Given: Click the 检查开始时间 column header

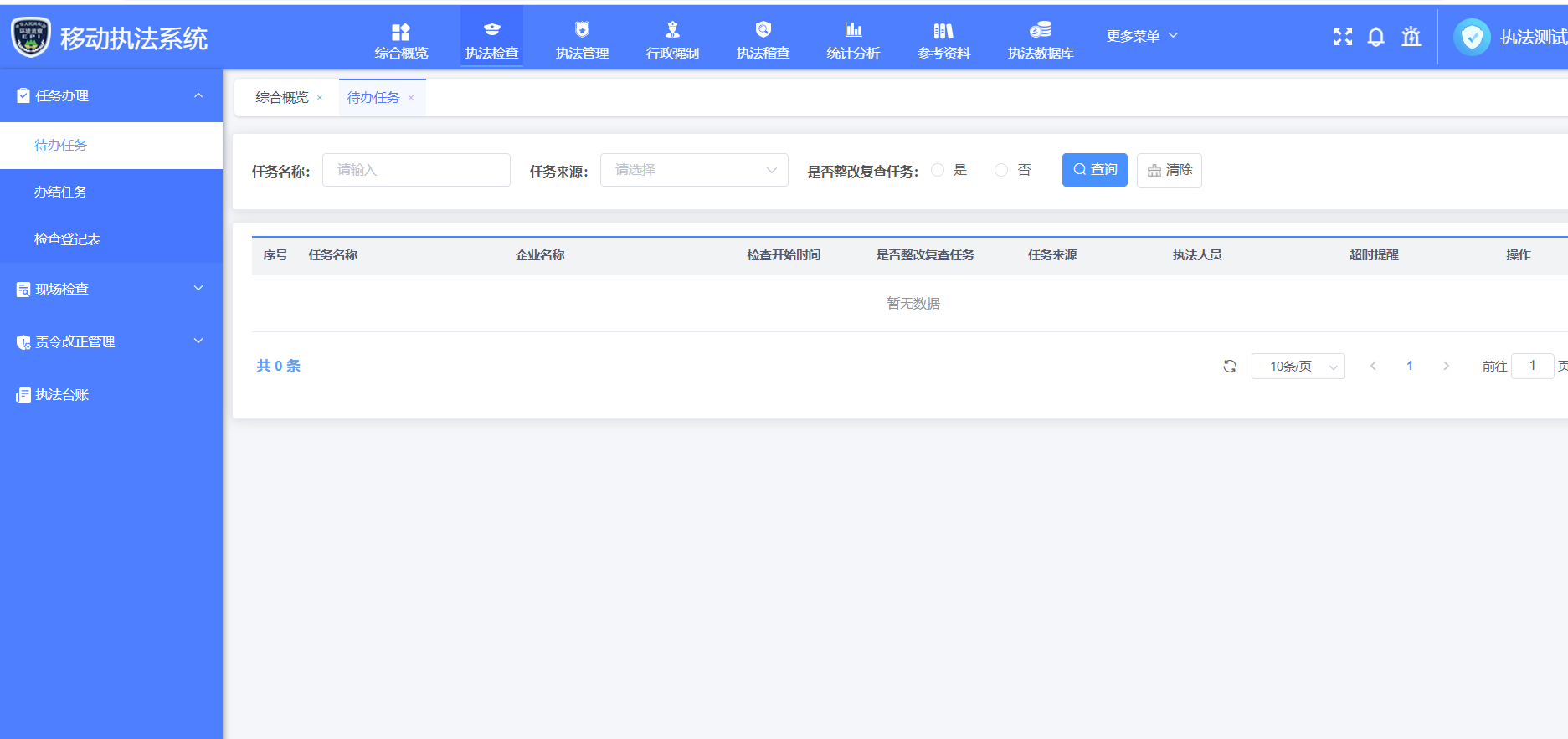Looking at the screenshot, I should [x=784, y=255].
